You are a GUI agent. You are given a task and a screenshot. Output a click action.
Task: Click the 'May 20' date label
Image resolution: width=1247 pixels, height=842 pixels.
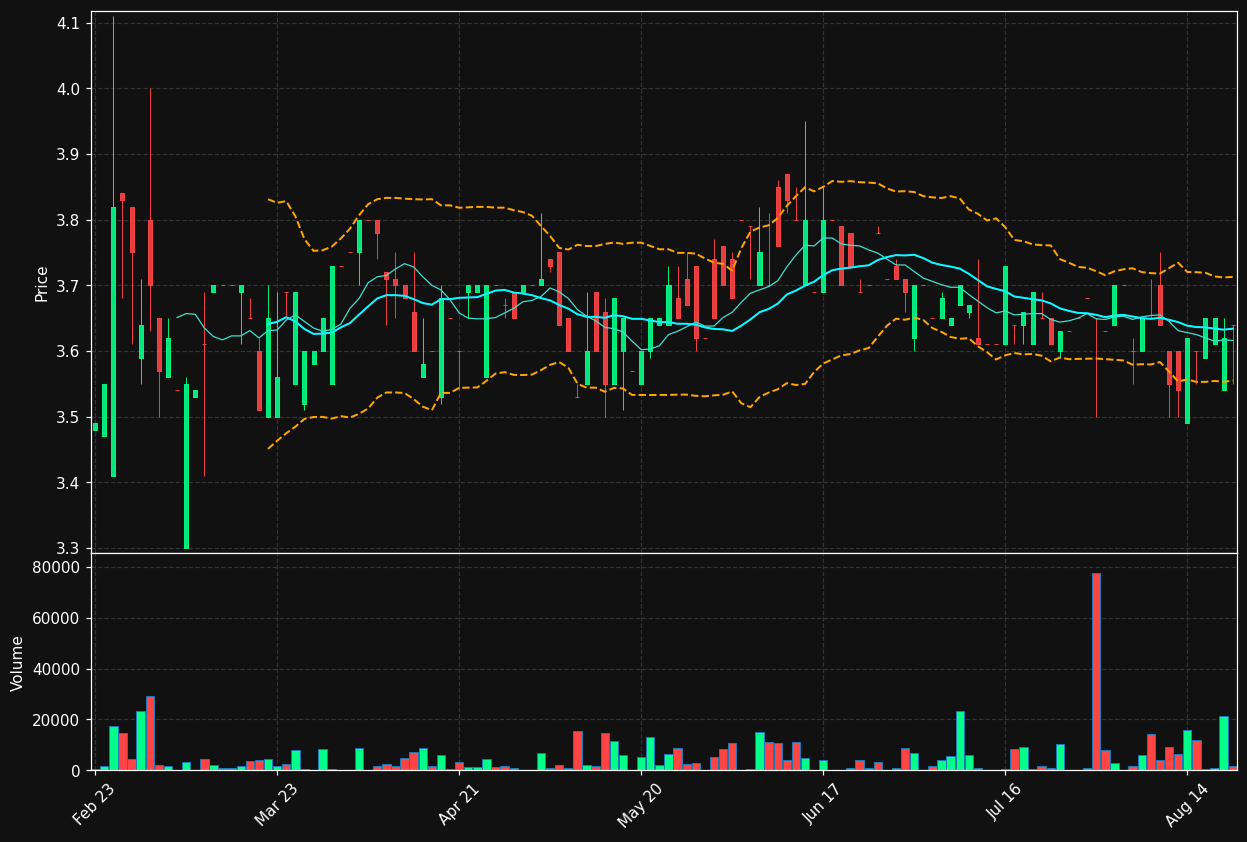click(x=641, y=805)
